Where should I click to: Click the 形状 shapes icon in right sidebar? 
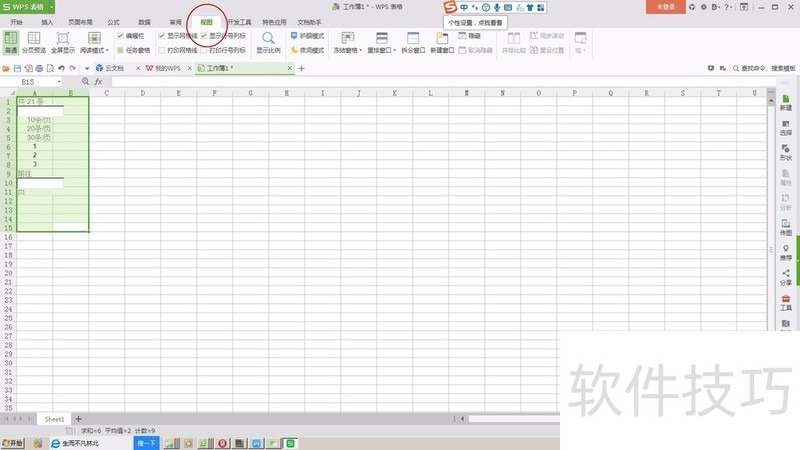click(x=786, y=153)
